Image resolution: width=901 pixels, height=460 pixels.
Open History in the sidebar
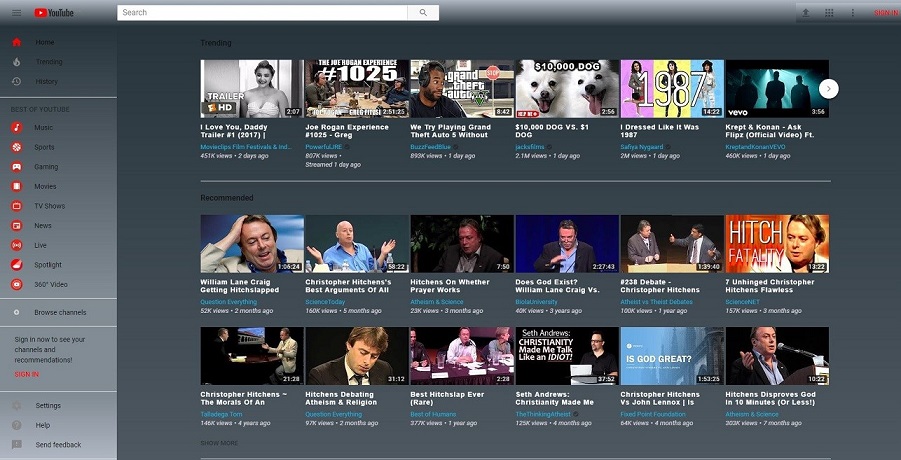tap(47, 82)
